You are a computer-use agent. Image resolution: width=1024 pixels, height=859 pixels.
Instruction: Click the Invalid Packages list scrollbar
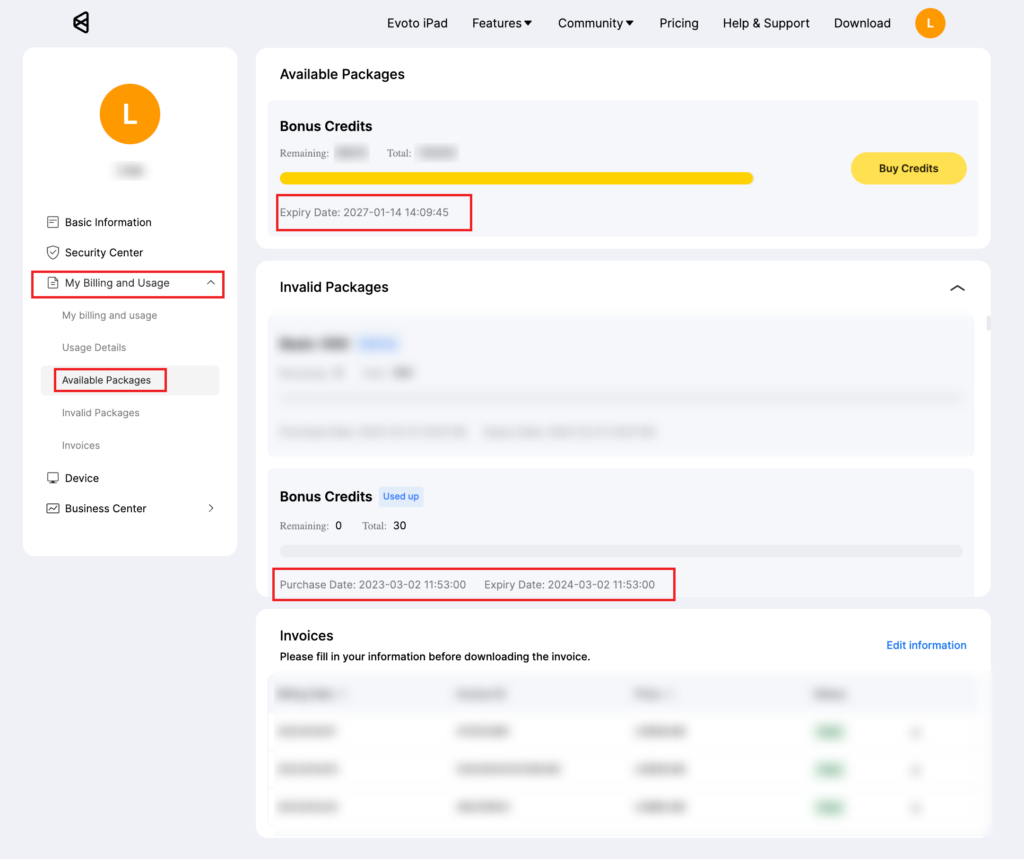click(x=989, y=323)
